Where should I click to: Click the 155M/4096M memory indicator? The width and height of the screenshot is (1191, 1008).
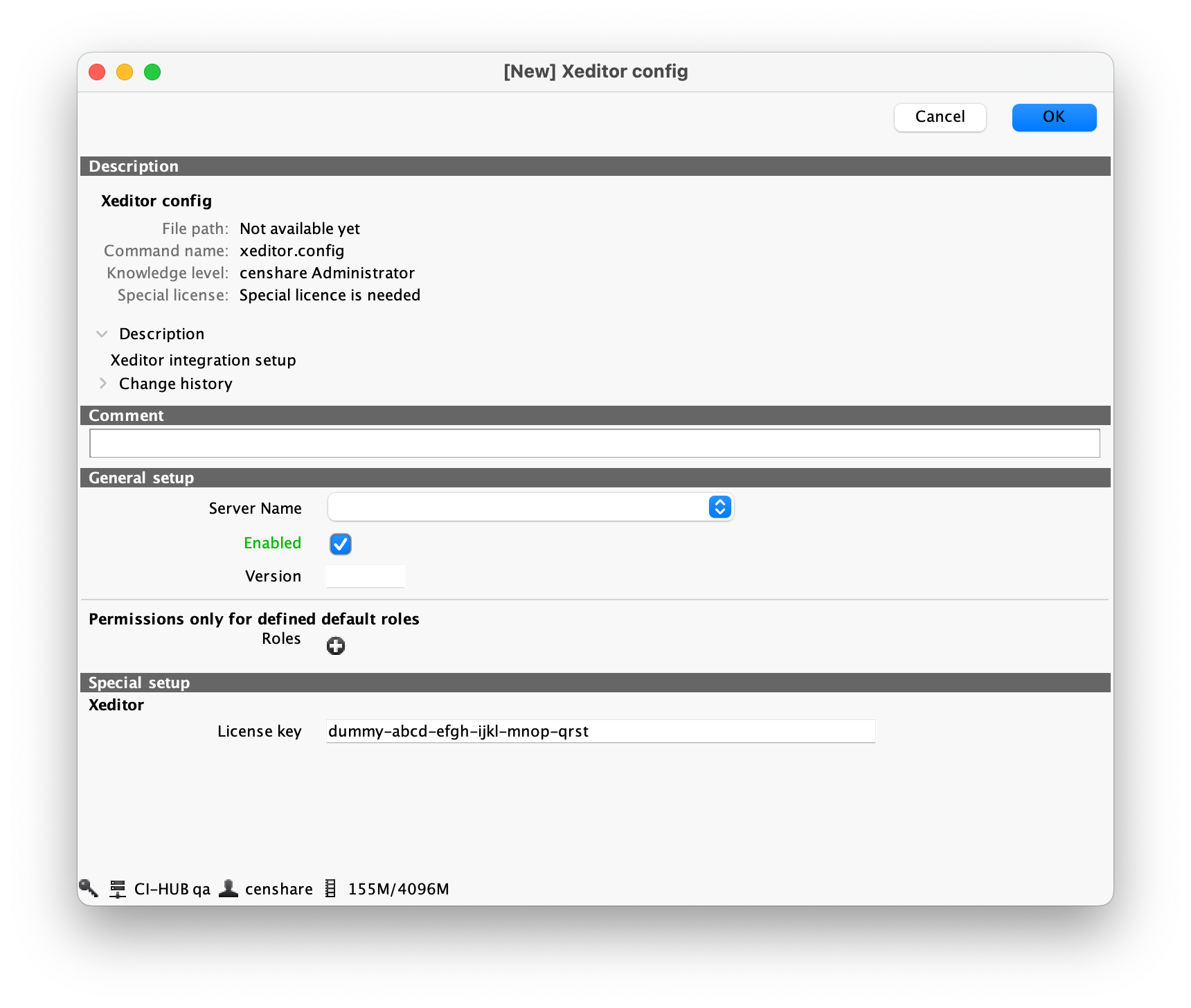pos(398,889)
